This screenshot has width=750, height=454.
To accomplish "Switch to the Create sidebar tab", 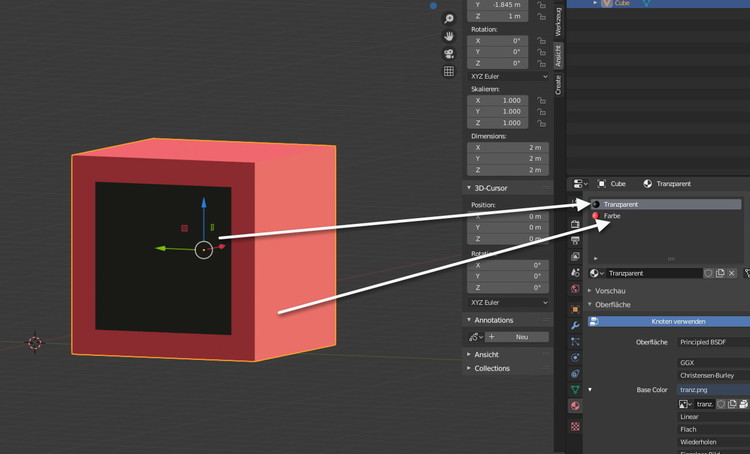I will click(558, 85).
